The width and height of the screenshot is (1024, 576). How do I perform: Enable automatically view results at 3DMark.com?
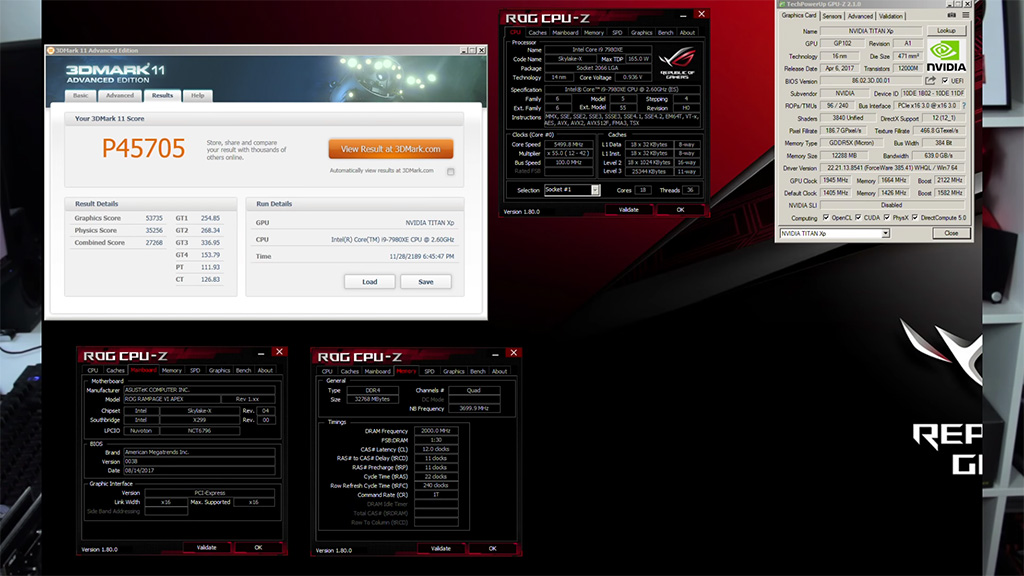pos(451,172)
